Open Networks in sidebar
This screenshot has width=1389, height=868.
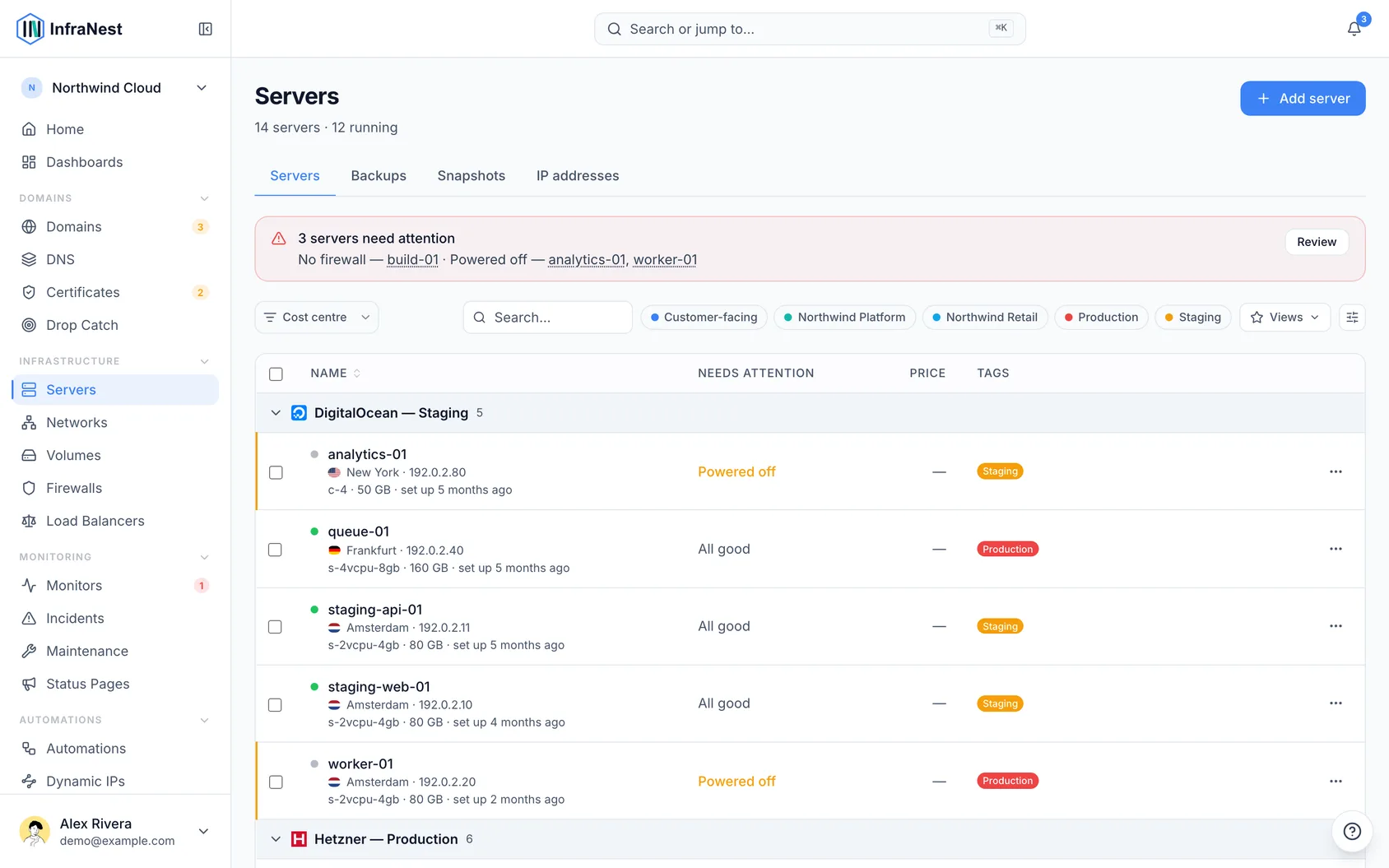click(115, 422)
